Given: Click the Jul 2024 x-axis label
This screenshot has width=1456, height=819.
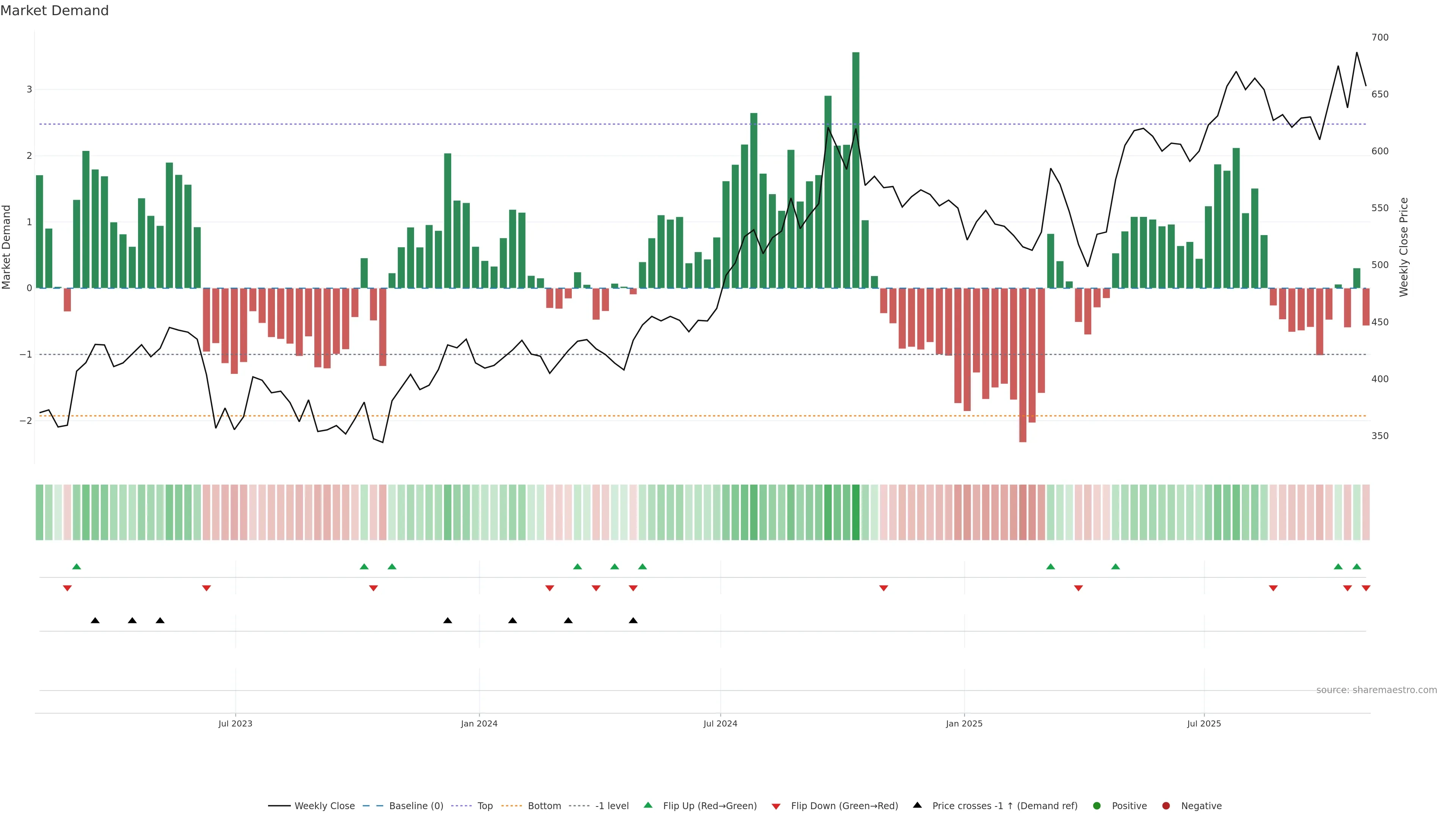Looking at the screenshot, I should tap(720, 724).
